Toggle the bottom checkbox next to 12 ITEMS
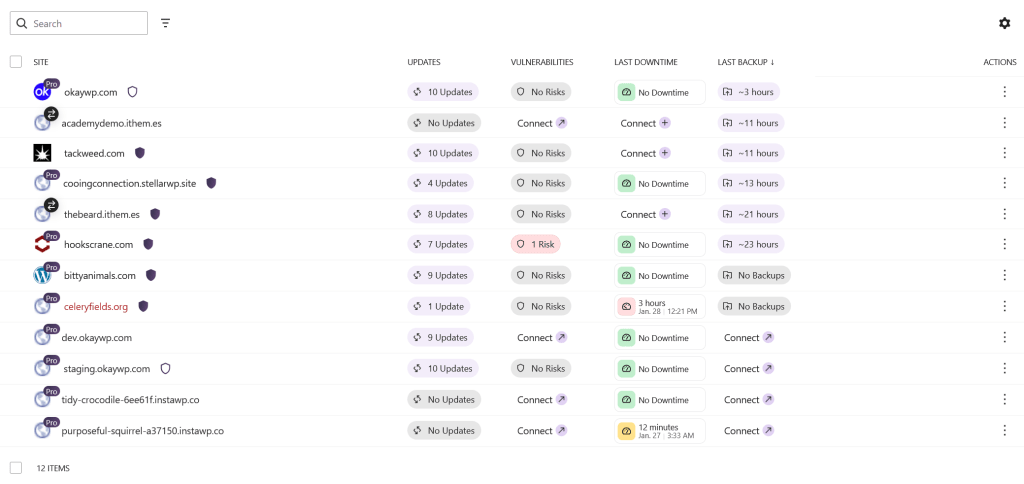Image resolution: width=1024 pixels, height=484 pixels. 16,468
